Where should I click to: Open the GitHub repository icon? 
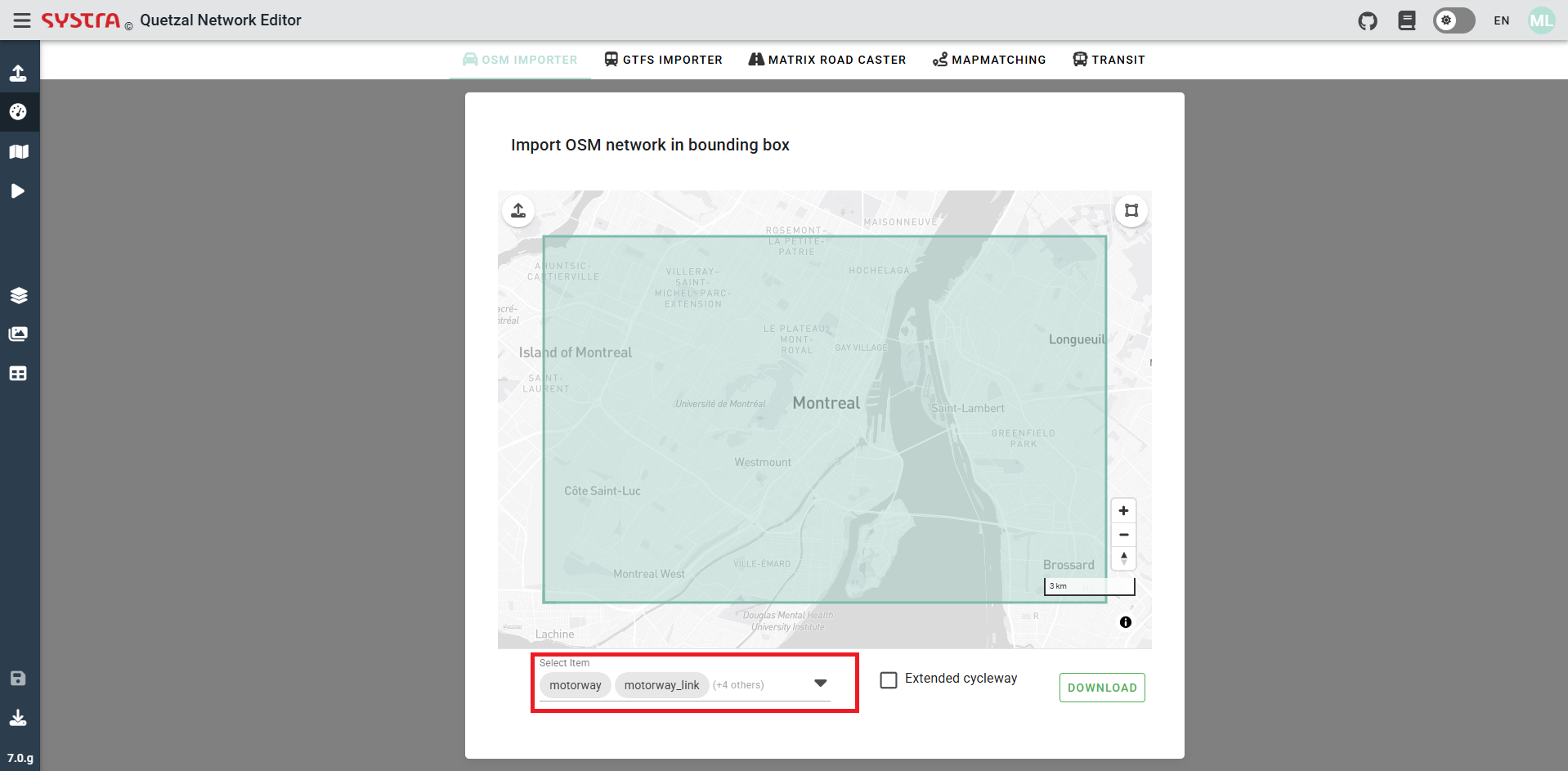click(1368, 20)
